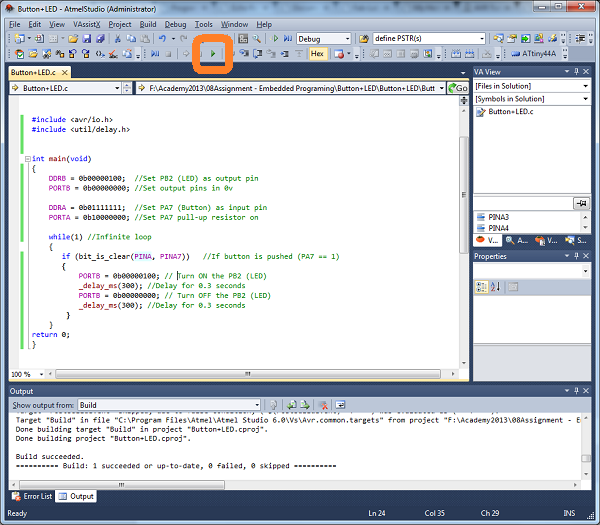Click the editor horizontal scrollbar thumb
This screenshot has height=525, width=600.
248,374
